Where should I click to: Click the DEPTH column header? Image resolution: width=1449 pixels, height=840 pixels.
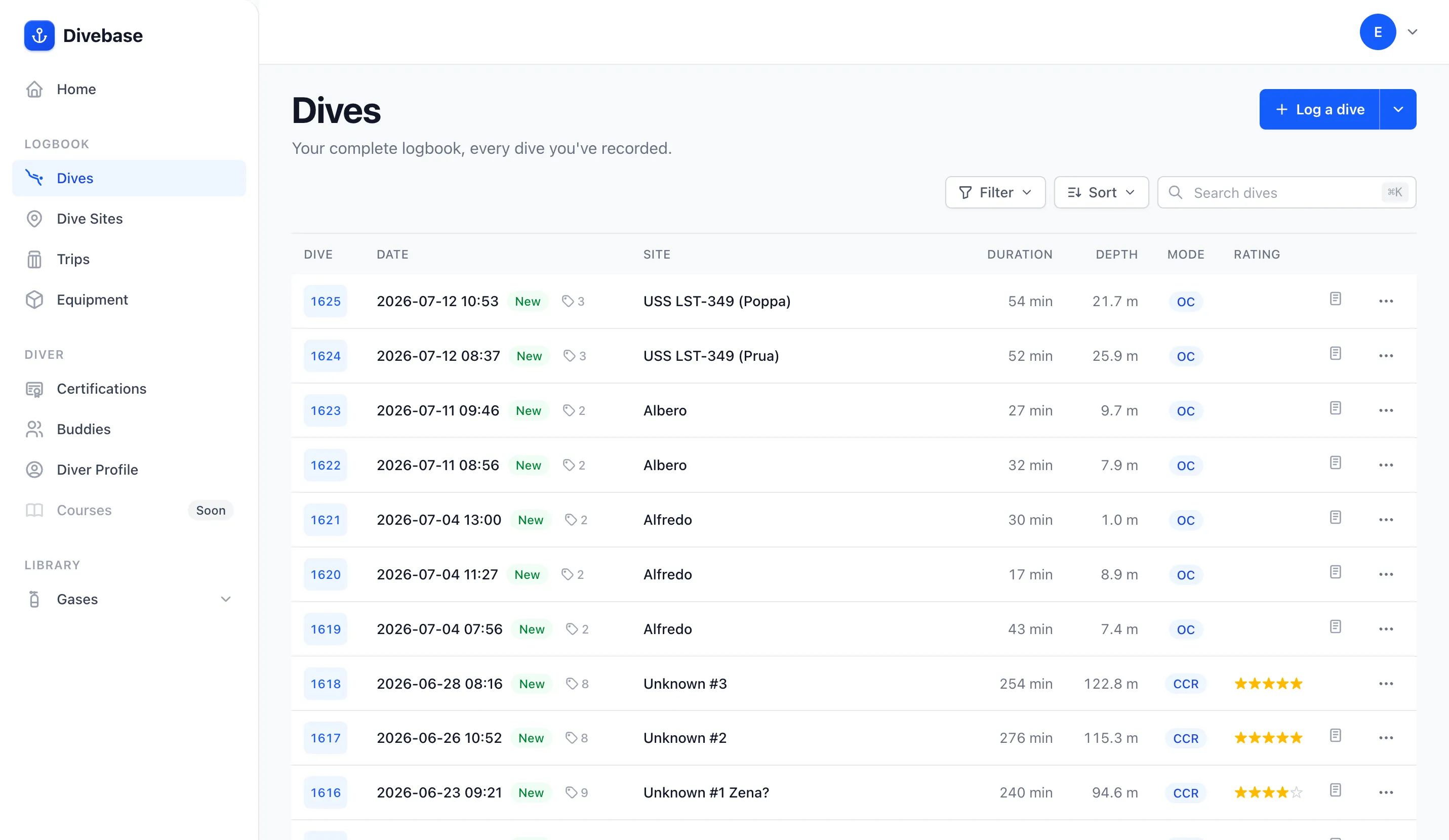(x=1116, y=255)
